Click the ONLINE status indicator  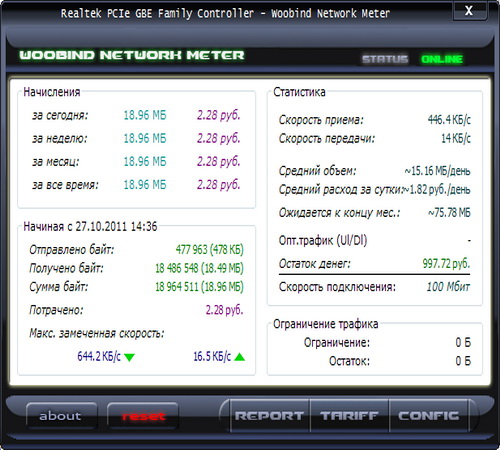coord(442,59)
